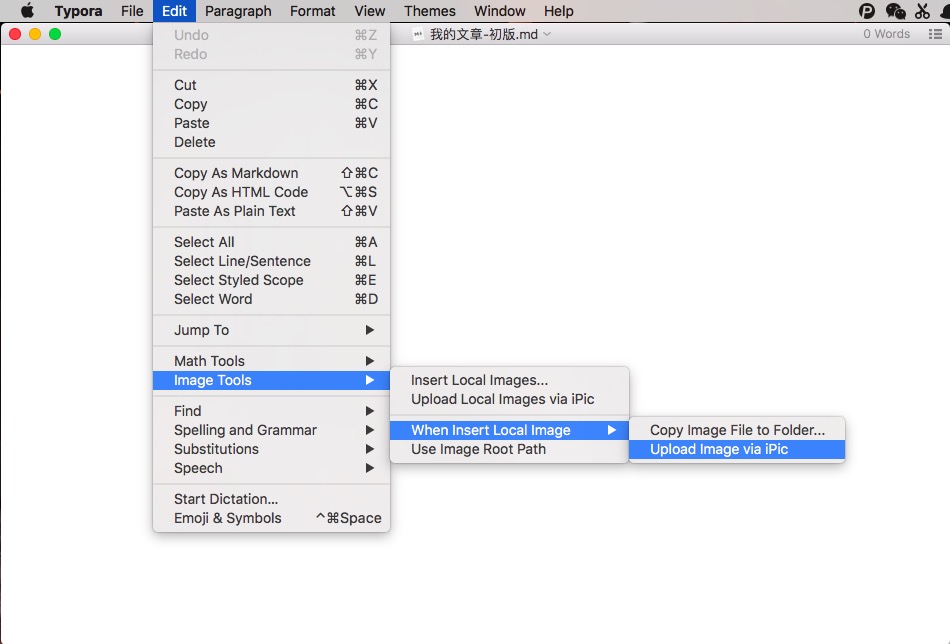950x644 pixels.
Task: Click the P icon in menu bar
Action: coord(867,11)
